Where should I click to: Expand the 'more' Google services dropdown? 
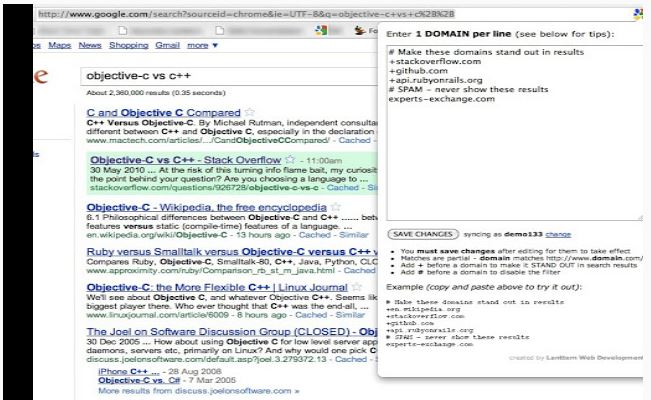(202, 45)
